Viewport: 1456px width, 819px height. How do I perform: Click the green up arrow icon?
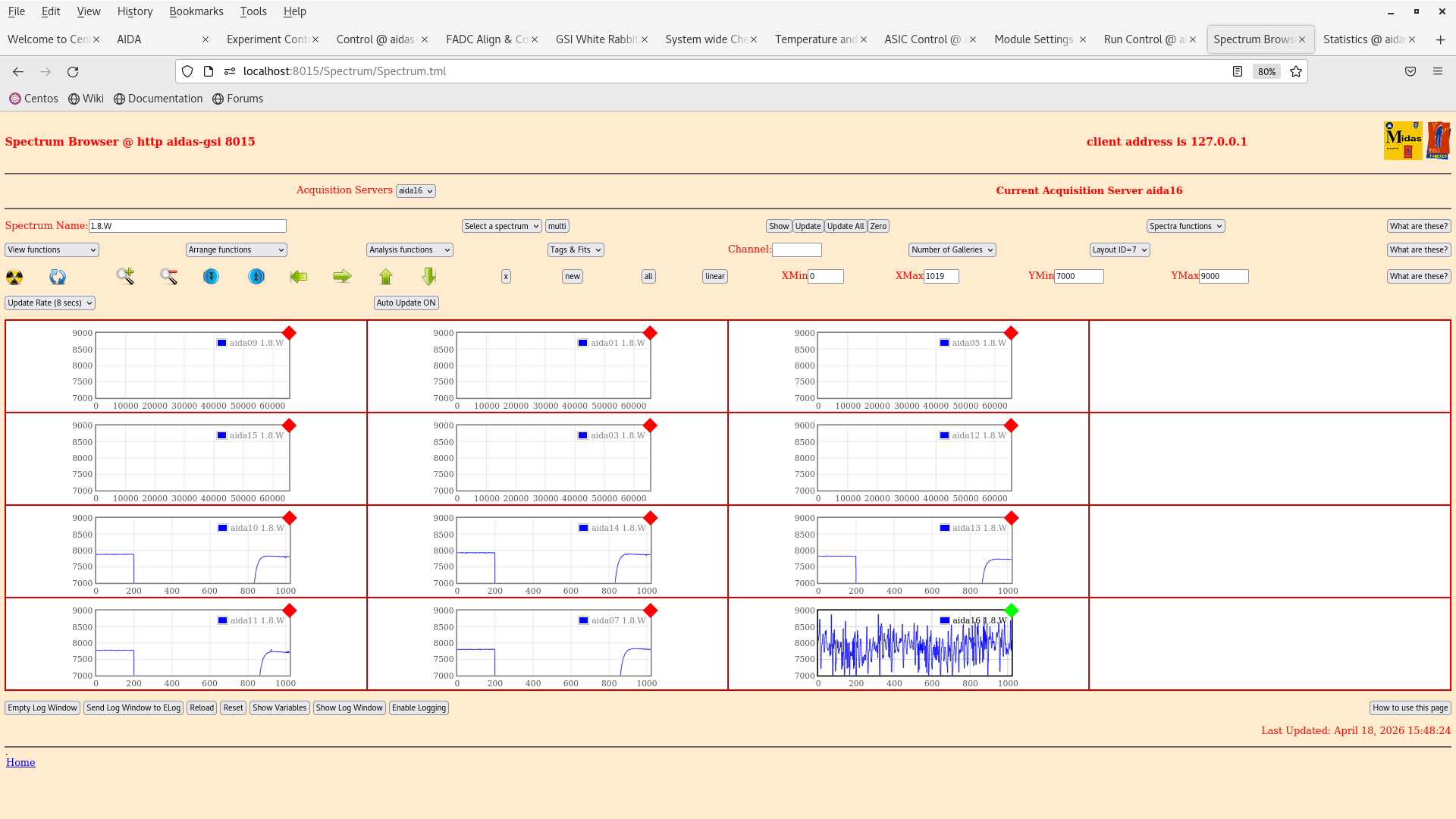[386, 277]
